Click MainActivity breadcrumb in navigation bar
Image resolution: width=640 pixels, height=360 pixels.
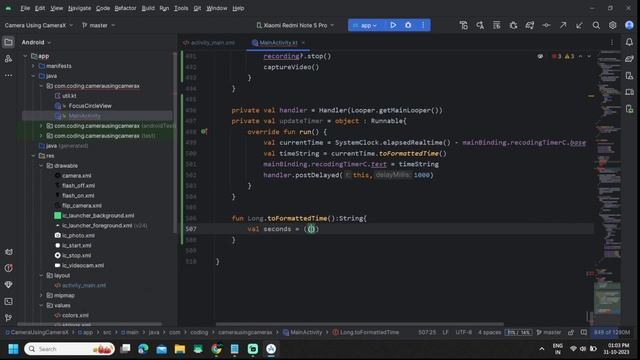pos(302,332)
